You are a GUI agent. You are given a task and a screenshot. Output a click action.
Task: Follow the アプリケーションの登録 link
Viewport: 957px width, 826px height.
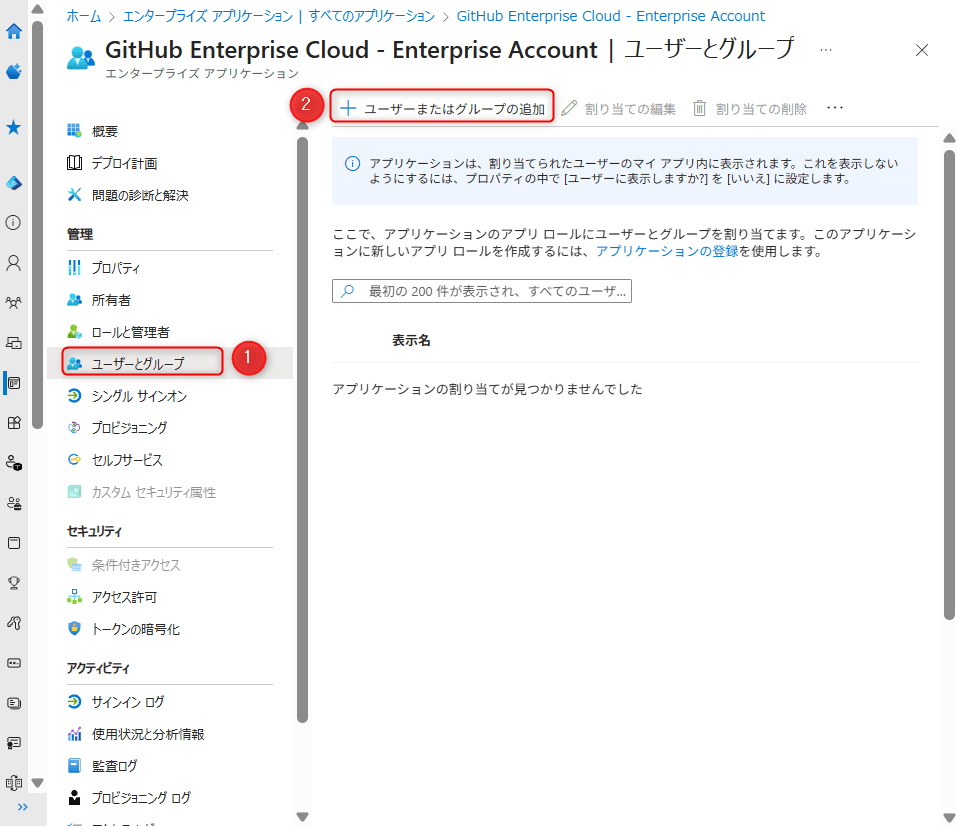coord(667,251)
